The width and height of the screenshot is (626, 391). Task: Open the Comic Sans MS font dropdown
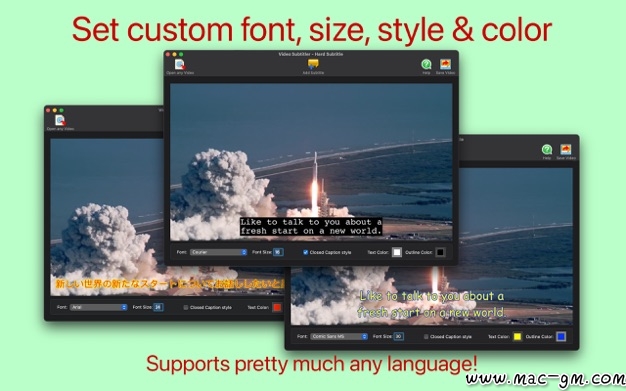[339, 336]
